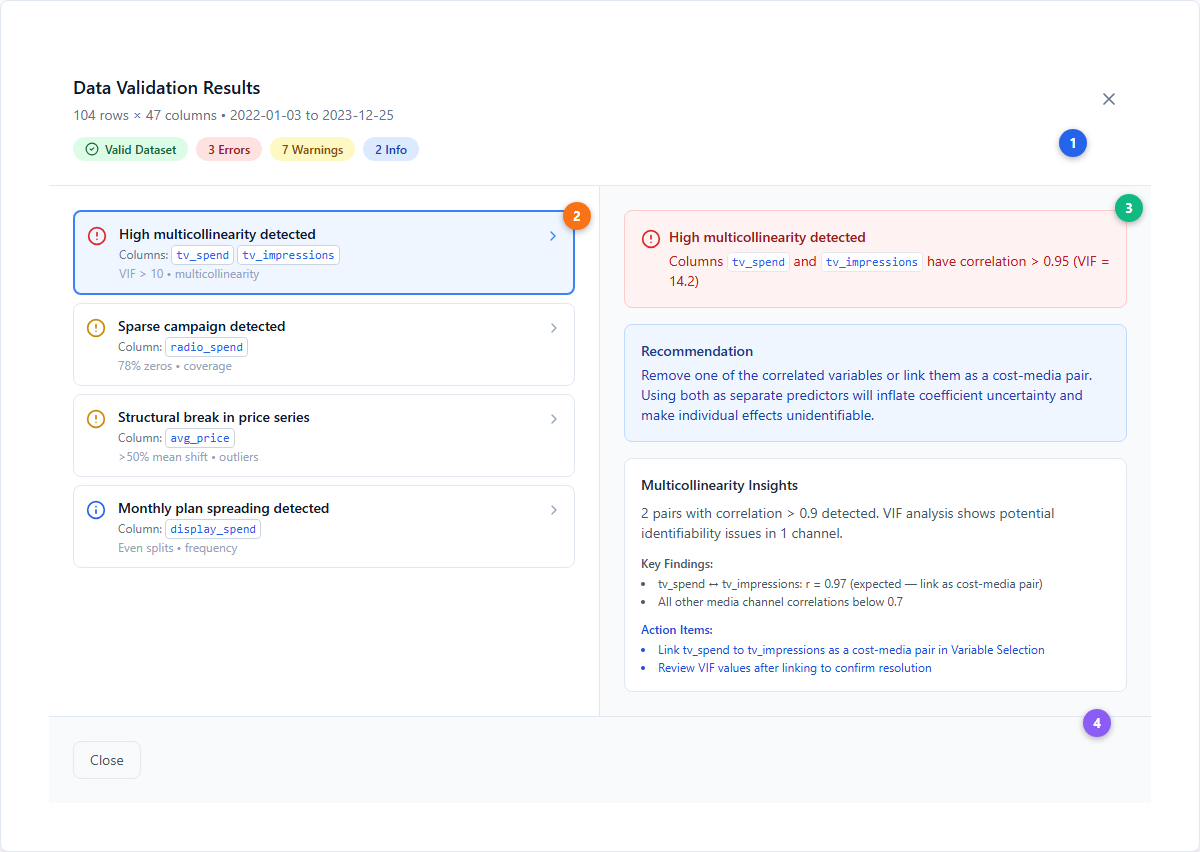
Task: Click the Valid Dataset badge
Action: click(x=130, y=150)
